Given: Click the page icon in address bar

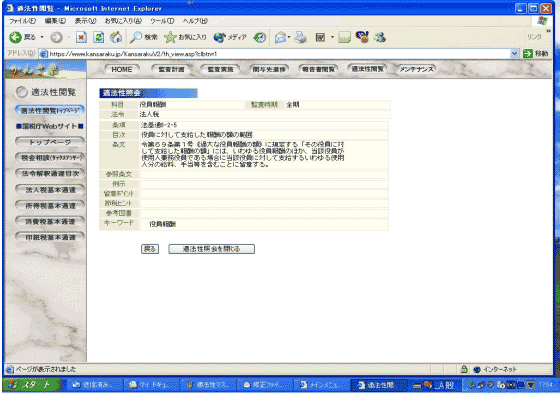Looking at the screenshot, I should coord(44,54).
